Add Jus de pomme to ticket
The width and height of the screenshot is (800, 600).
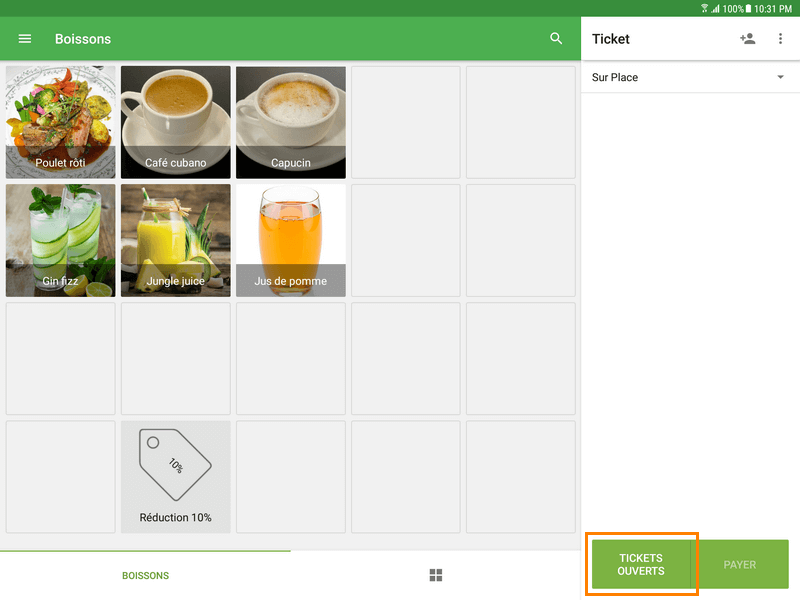pyautogui.click(x=291, y=240)
